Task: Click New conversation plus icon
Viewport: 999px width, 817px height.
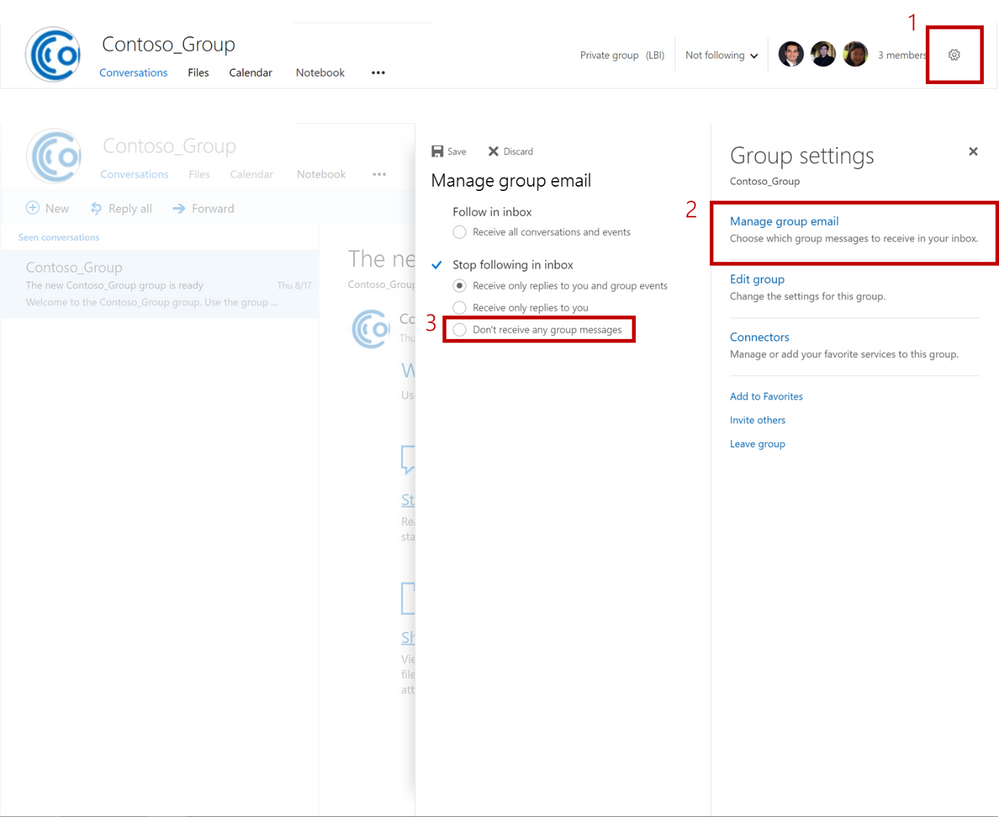Action: 32,208
